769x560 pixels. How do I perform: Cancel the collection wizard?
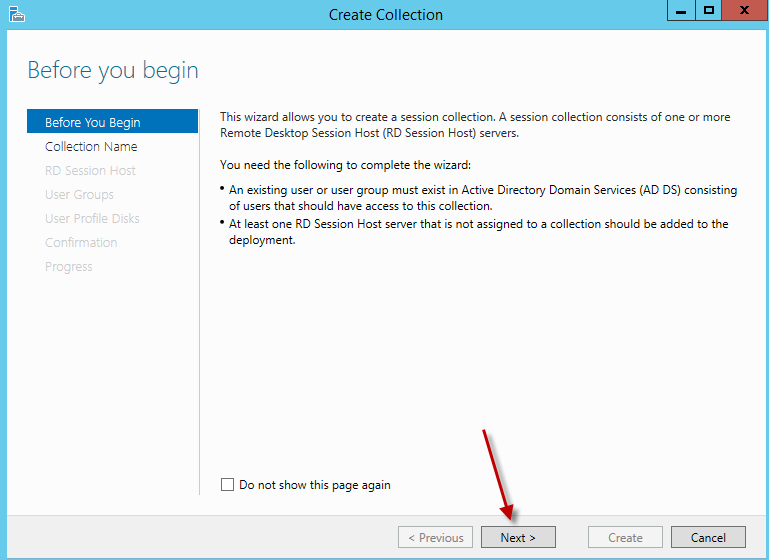[708, 537]
